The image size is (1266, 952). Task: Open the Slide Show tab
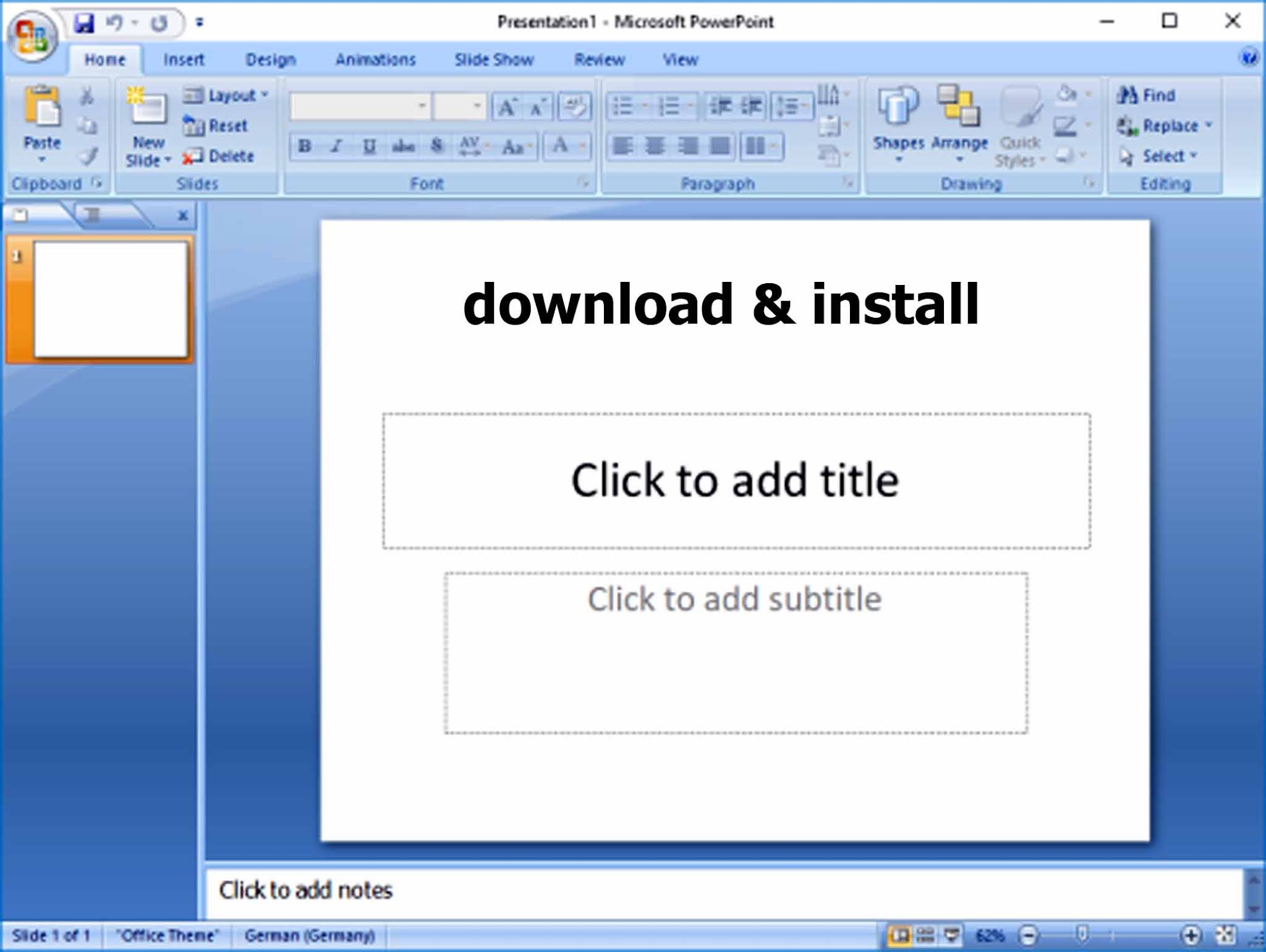pos(494,60)
